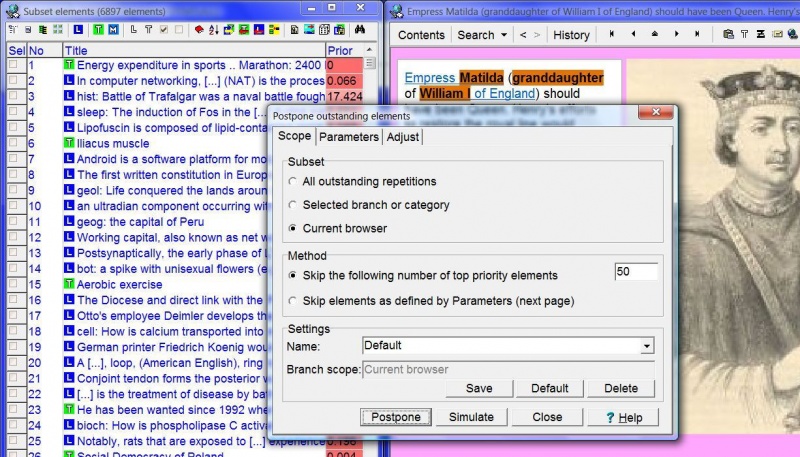Follow the 'of England' hyperlink

(x=504, y=93)
